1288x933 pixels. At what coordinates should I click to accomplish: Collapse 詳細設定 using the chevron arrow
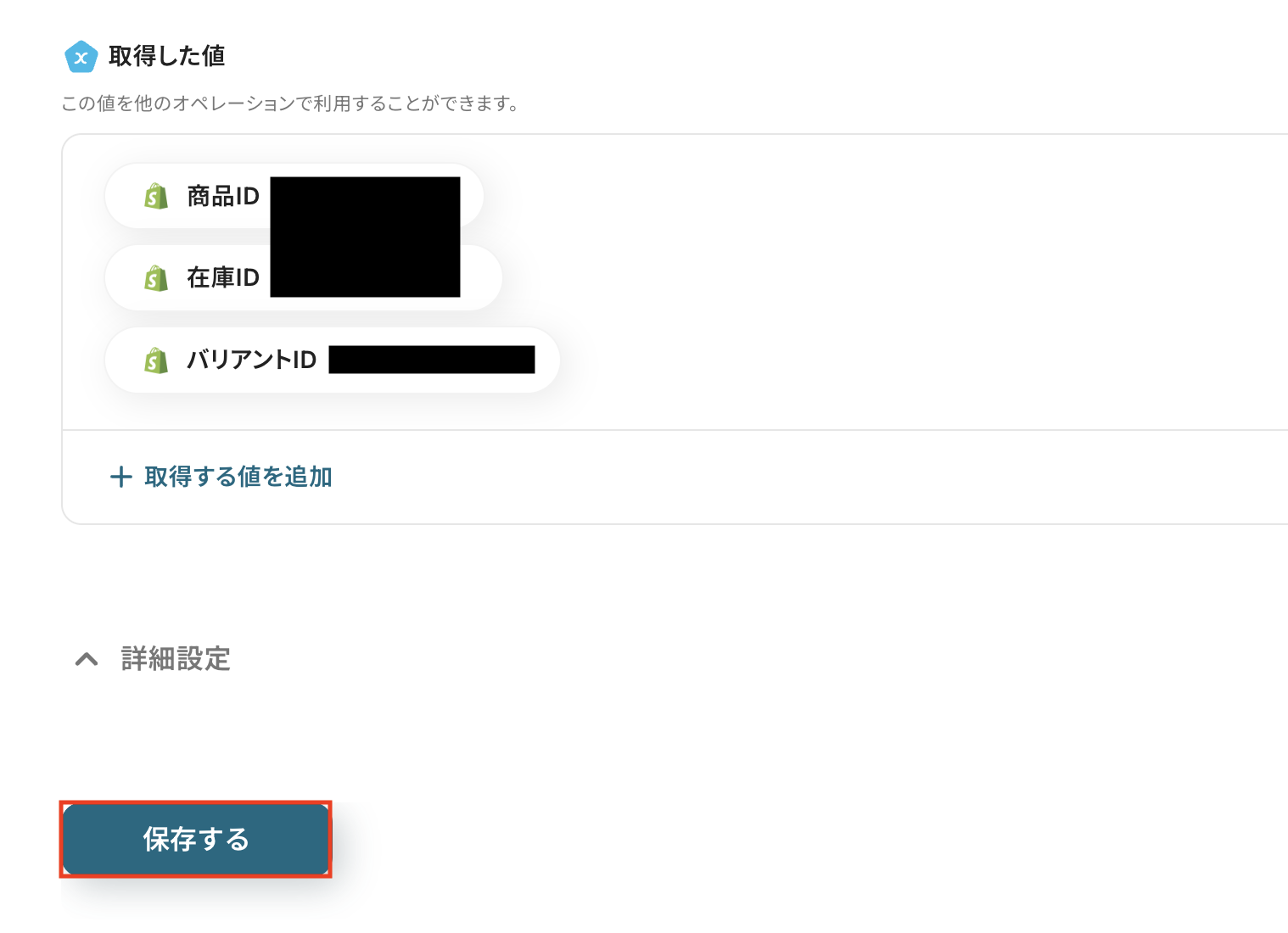click(x=87, y=659)
